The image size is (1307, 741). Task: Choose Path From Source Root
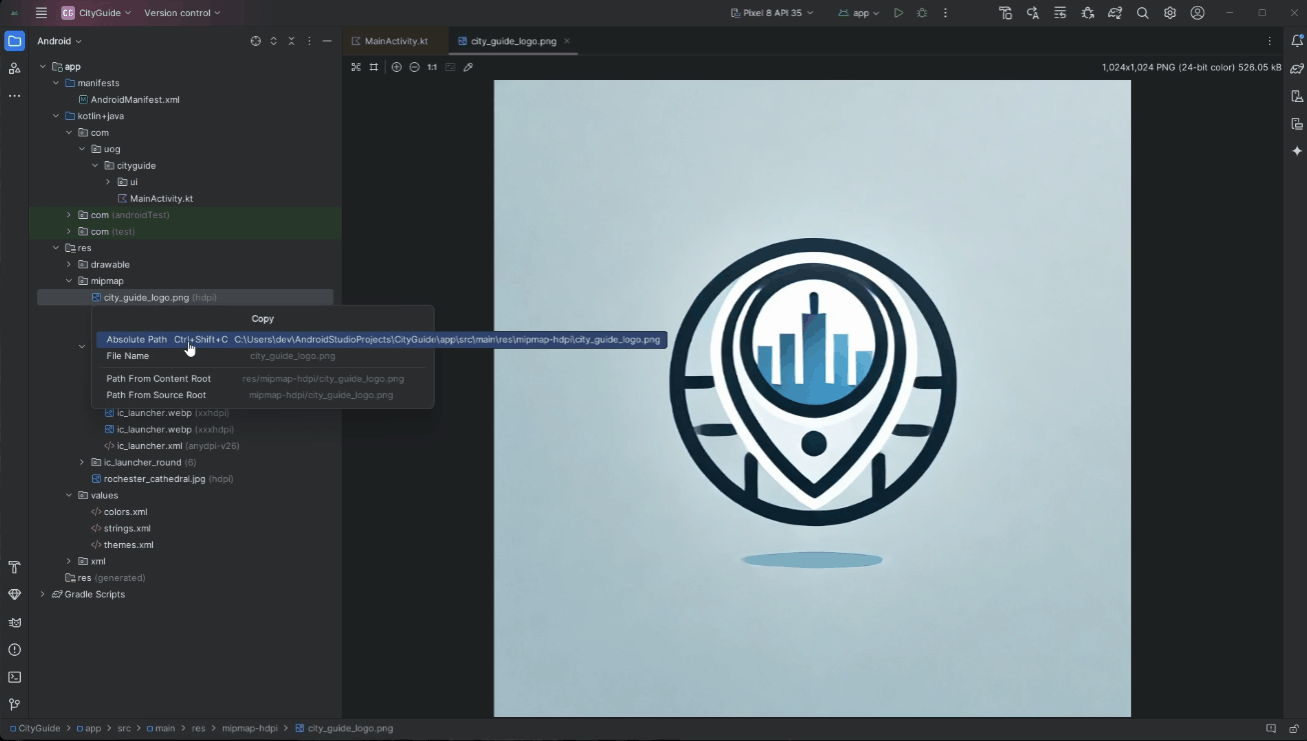263,395
